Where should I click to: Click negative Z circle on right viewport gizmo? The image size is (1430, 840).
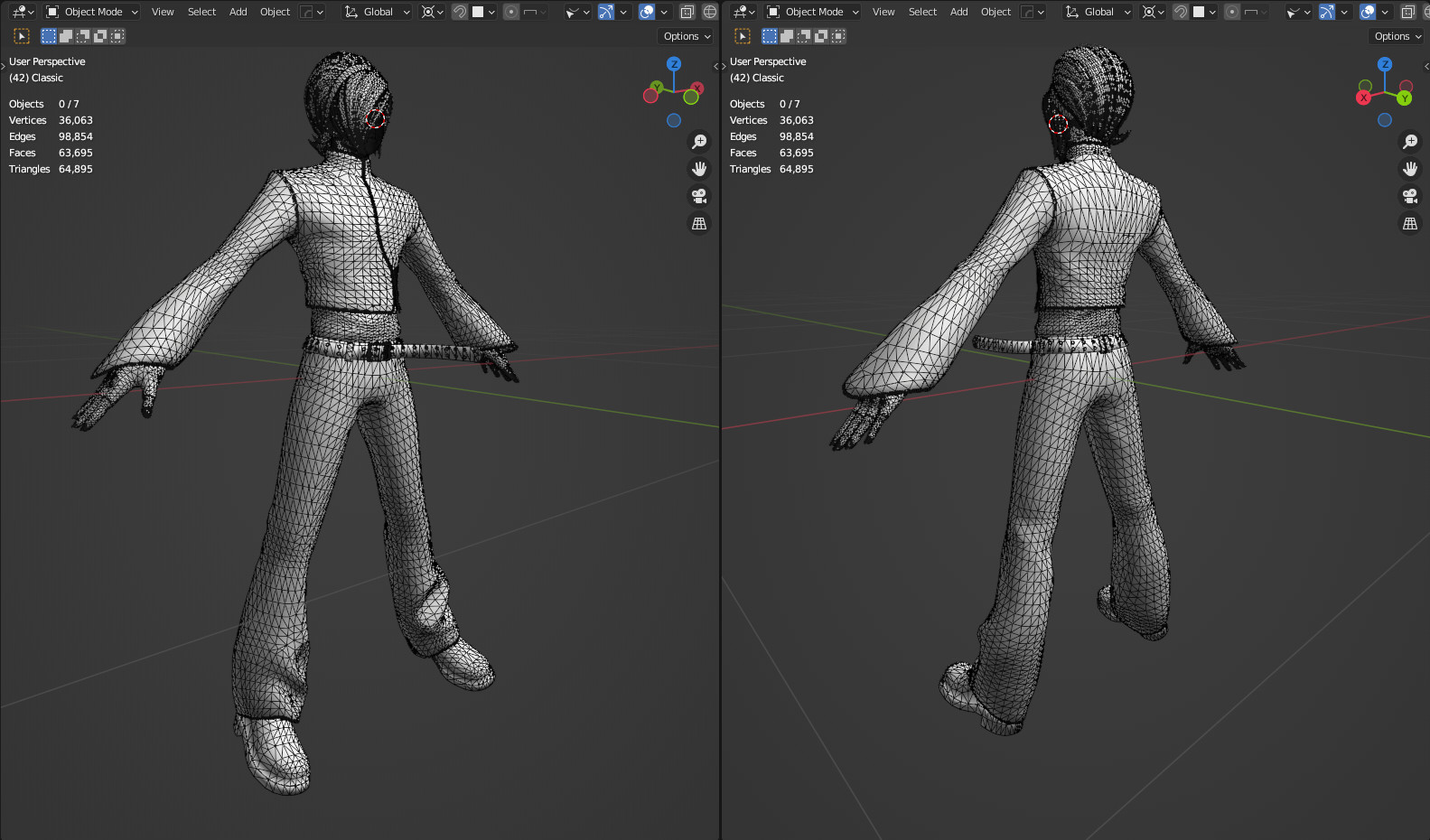click(x=1385, y=120)
